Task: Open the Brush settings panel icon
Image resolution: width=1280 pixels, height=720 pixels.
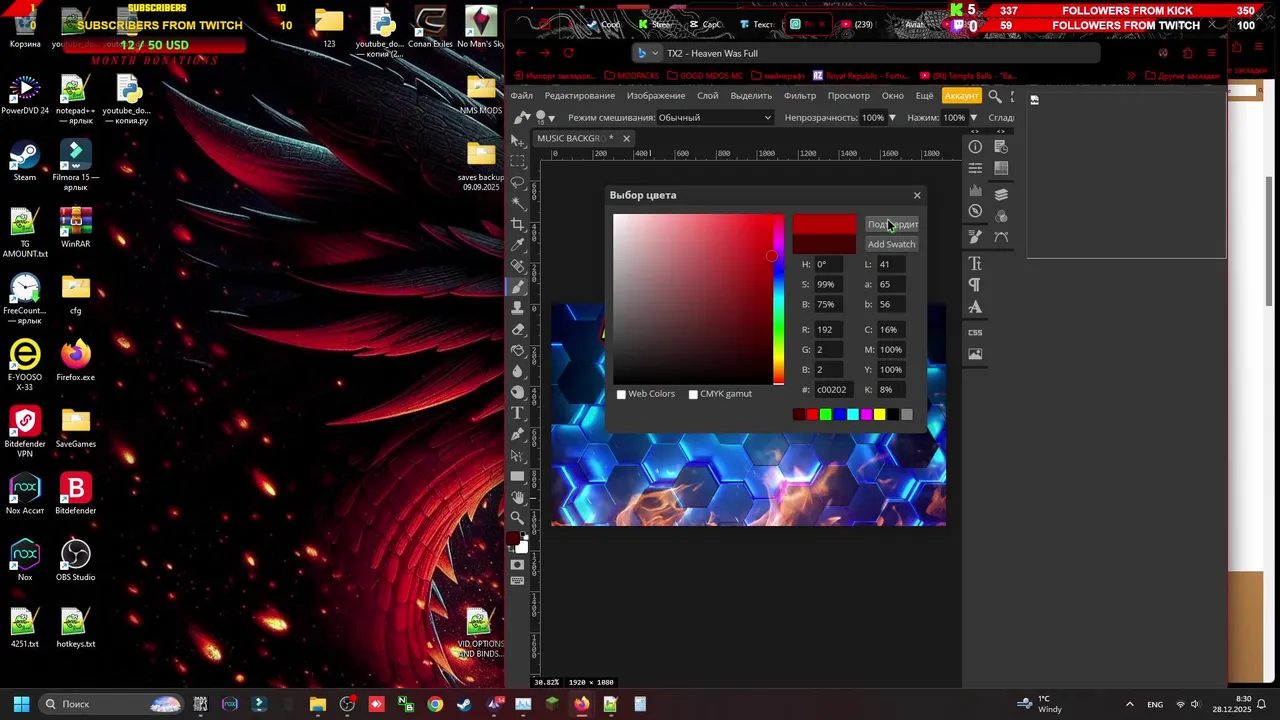Action: 975,237
